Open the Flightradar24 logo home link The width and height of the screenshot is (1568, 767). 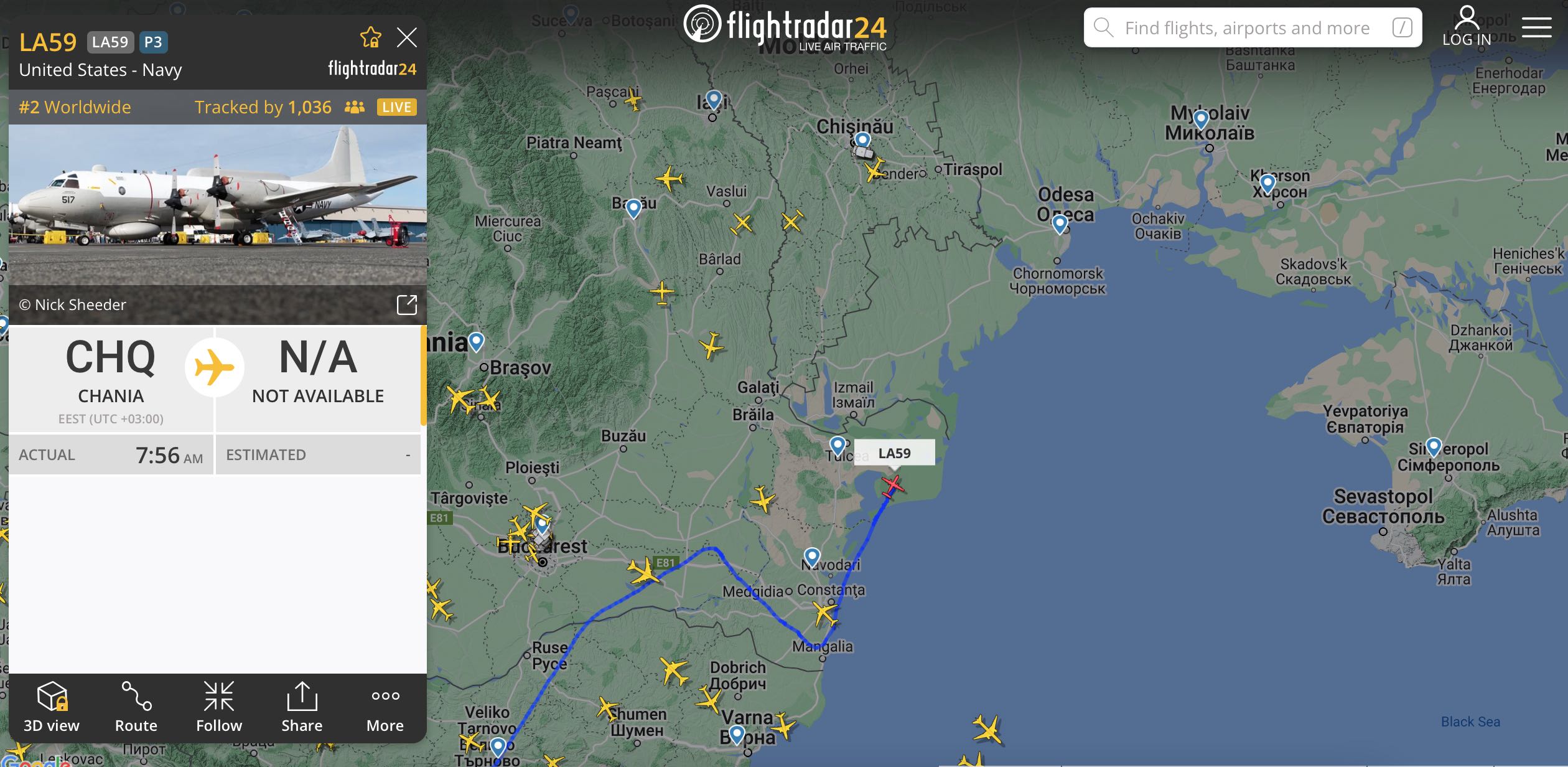coord(785,27)
